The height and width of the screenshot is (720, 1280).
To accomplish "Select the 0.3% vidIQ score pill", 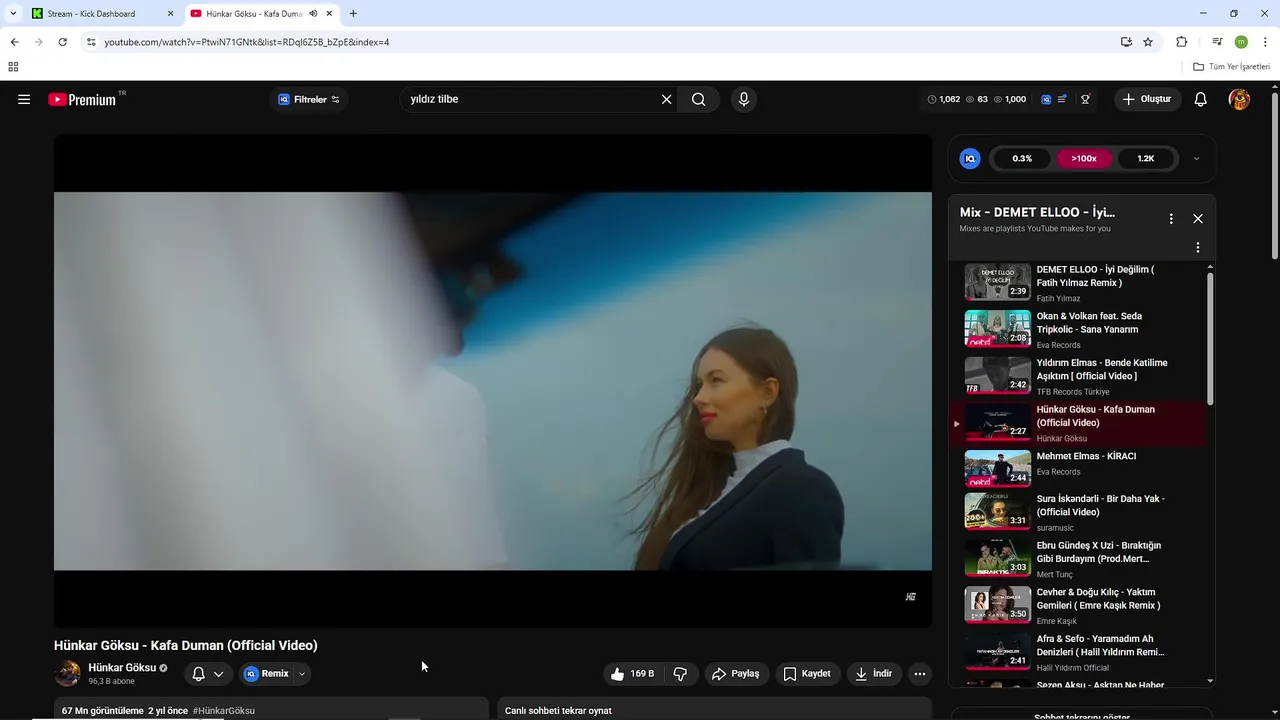I will tap(1022, 158).
